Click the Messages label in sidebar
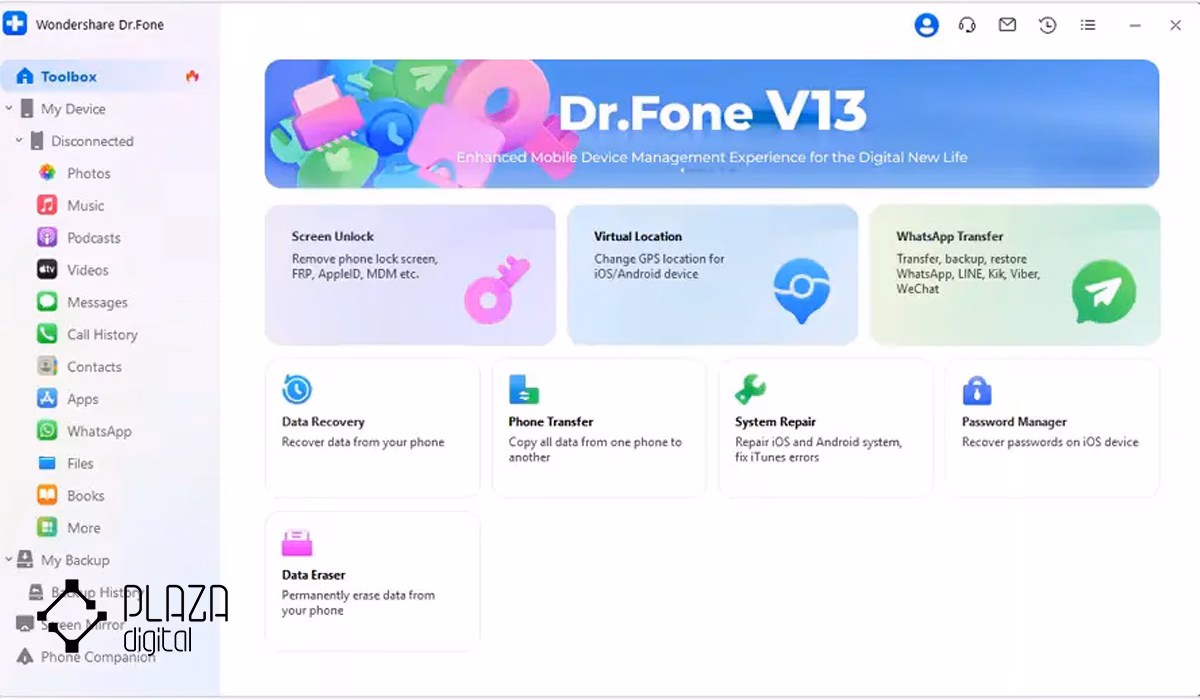 [97, 302]
